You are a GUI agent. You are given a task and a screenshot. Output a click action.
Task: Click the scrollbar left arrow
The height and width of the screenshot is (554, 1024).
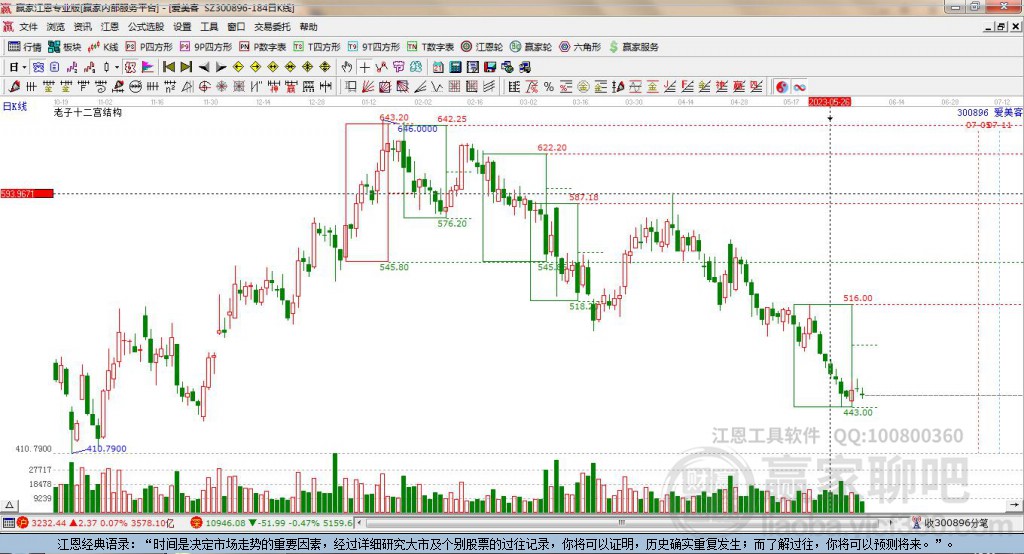tap(359, 523)
